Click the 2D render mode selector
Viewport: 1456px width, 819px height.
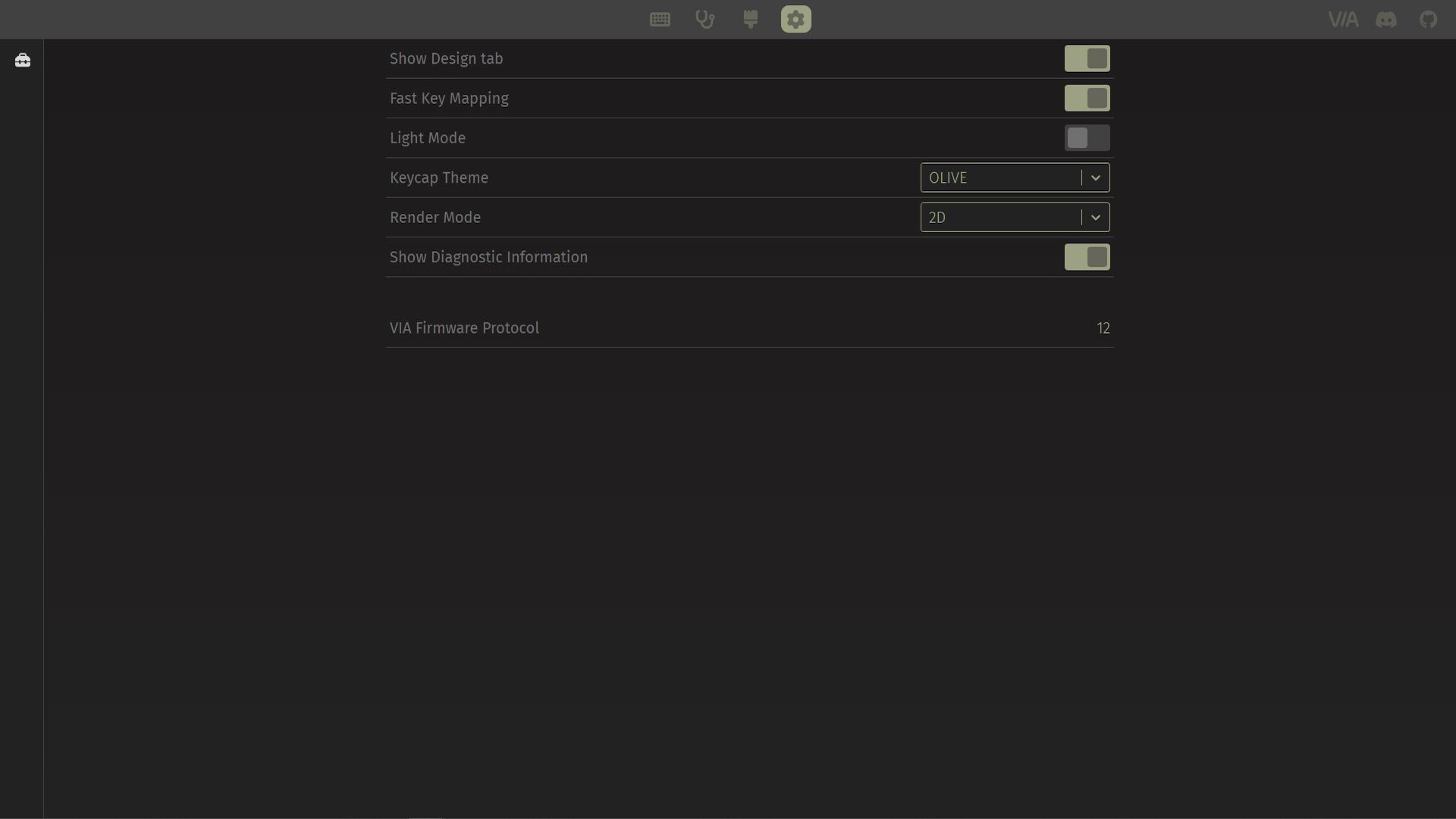(x=999, y=218)
